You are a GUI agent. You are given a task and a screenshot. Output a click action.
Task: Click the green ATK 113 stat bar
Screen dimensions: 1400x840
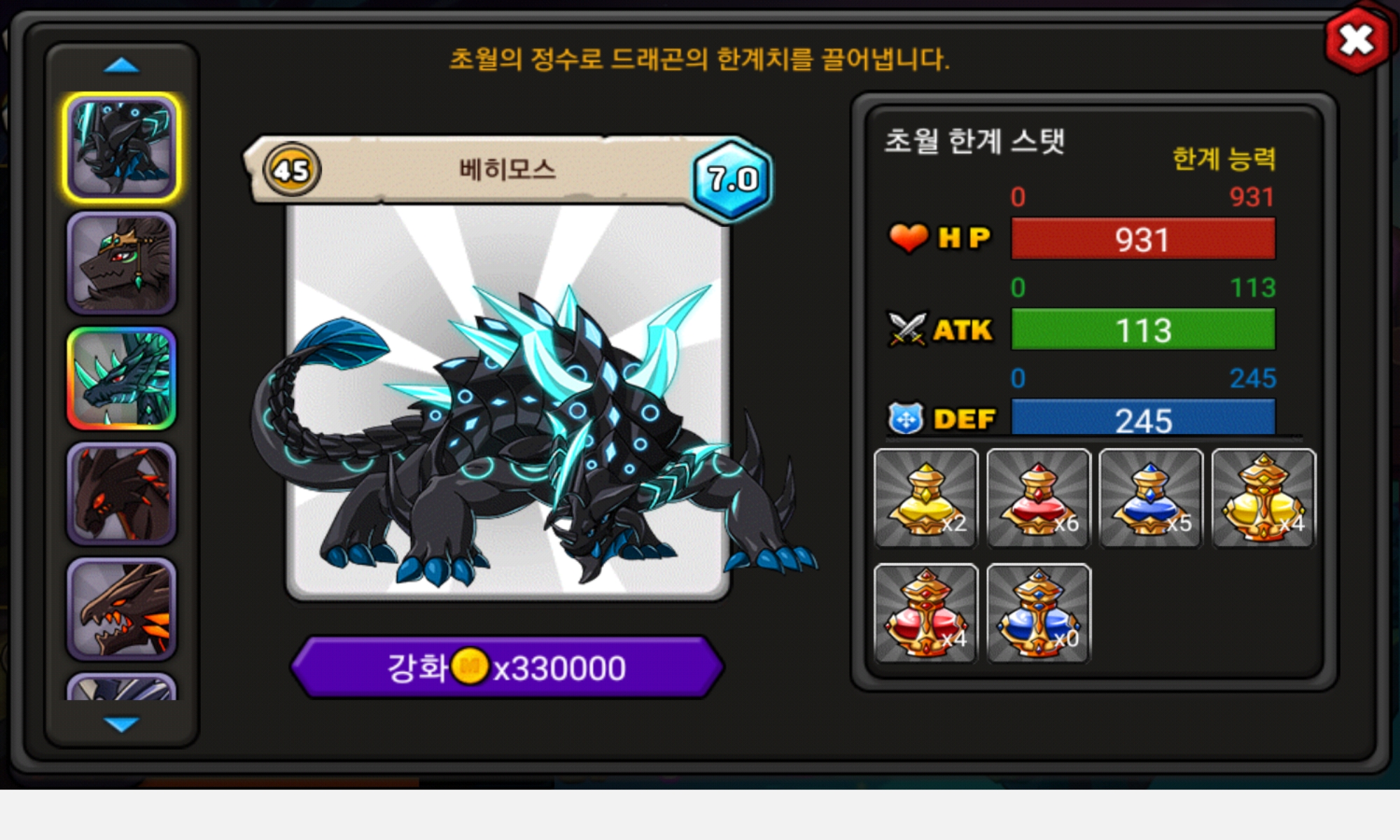pyautogui.click(x=1143, y=329)
